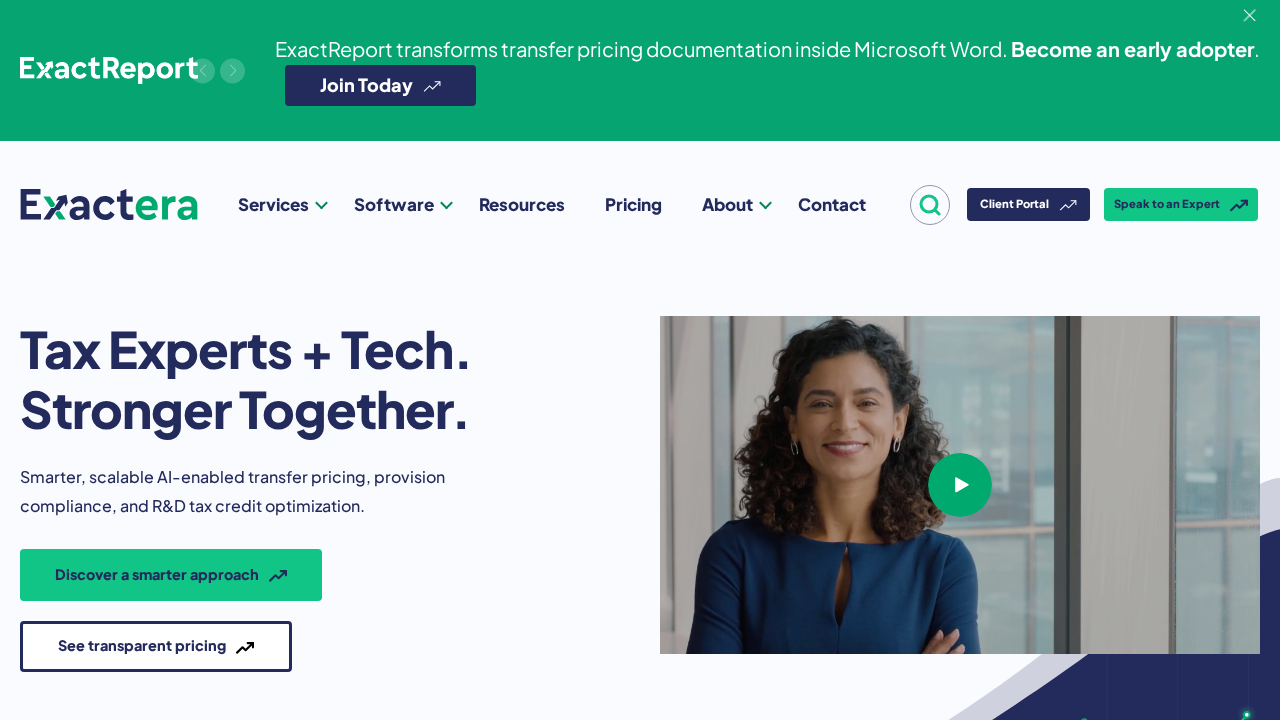Viewport: 1280px width, 720px height.
Task: Expand the Services chevron
Action: pos(322,205)
